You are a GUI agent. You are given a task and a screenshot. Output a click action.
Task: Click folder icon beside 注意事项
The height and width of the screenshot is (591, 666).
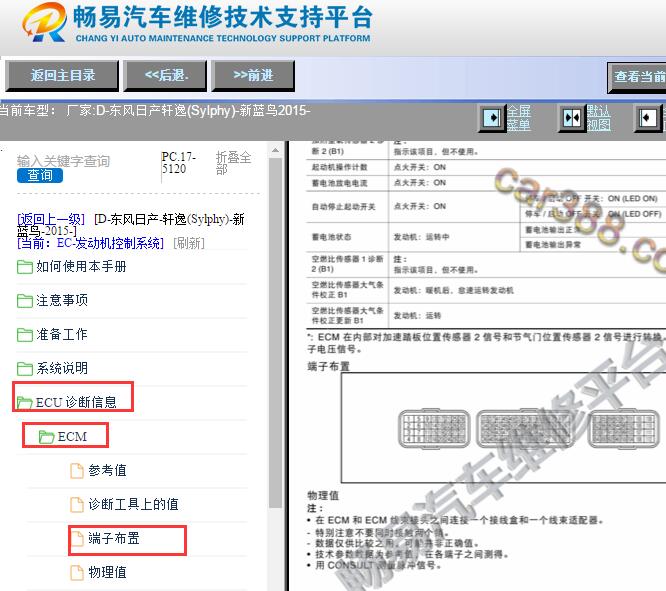[25, 301]
